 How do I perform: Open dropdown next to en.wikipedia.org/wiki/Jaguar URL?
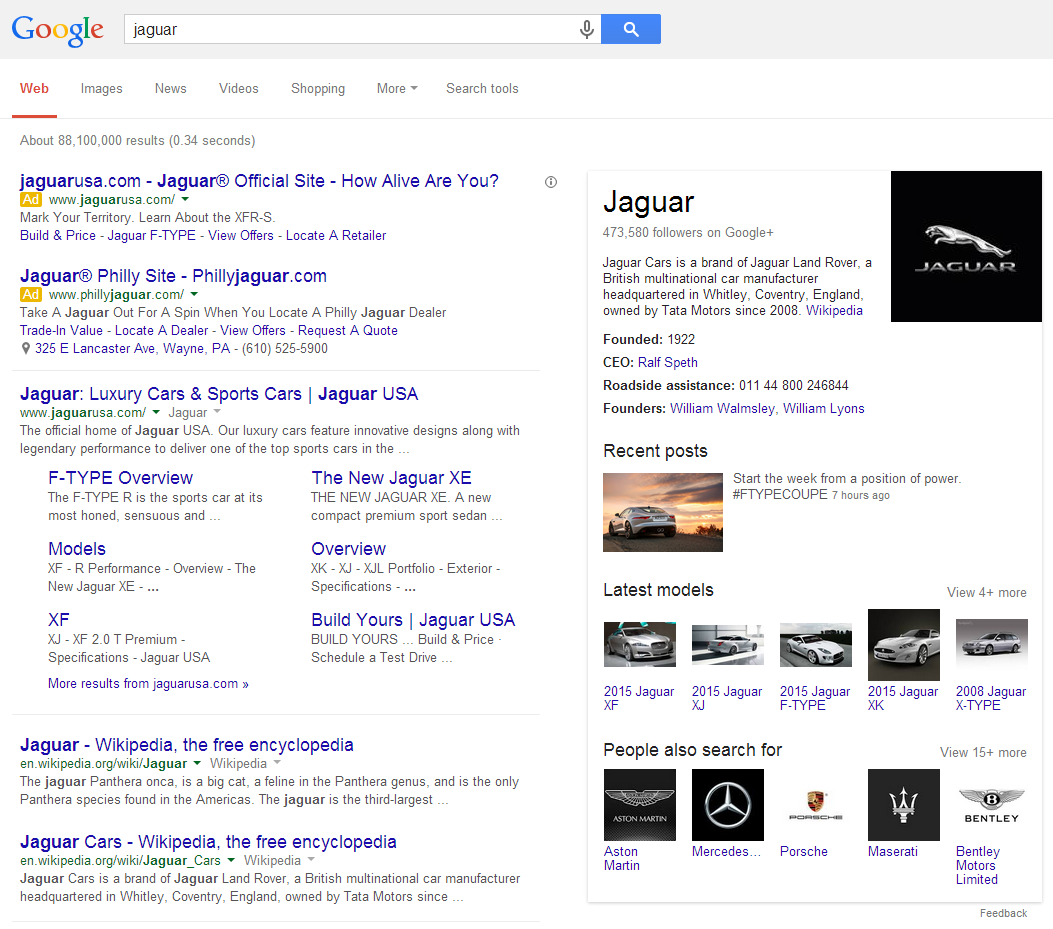[197, 763]
